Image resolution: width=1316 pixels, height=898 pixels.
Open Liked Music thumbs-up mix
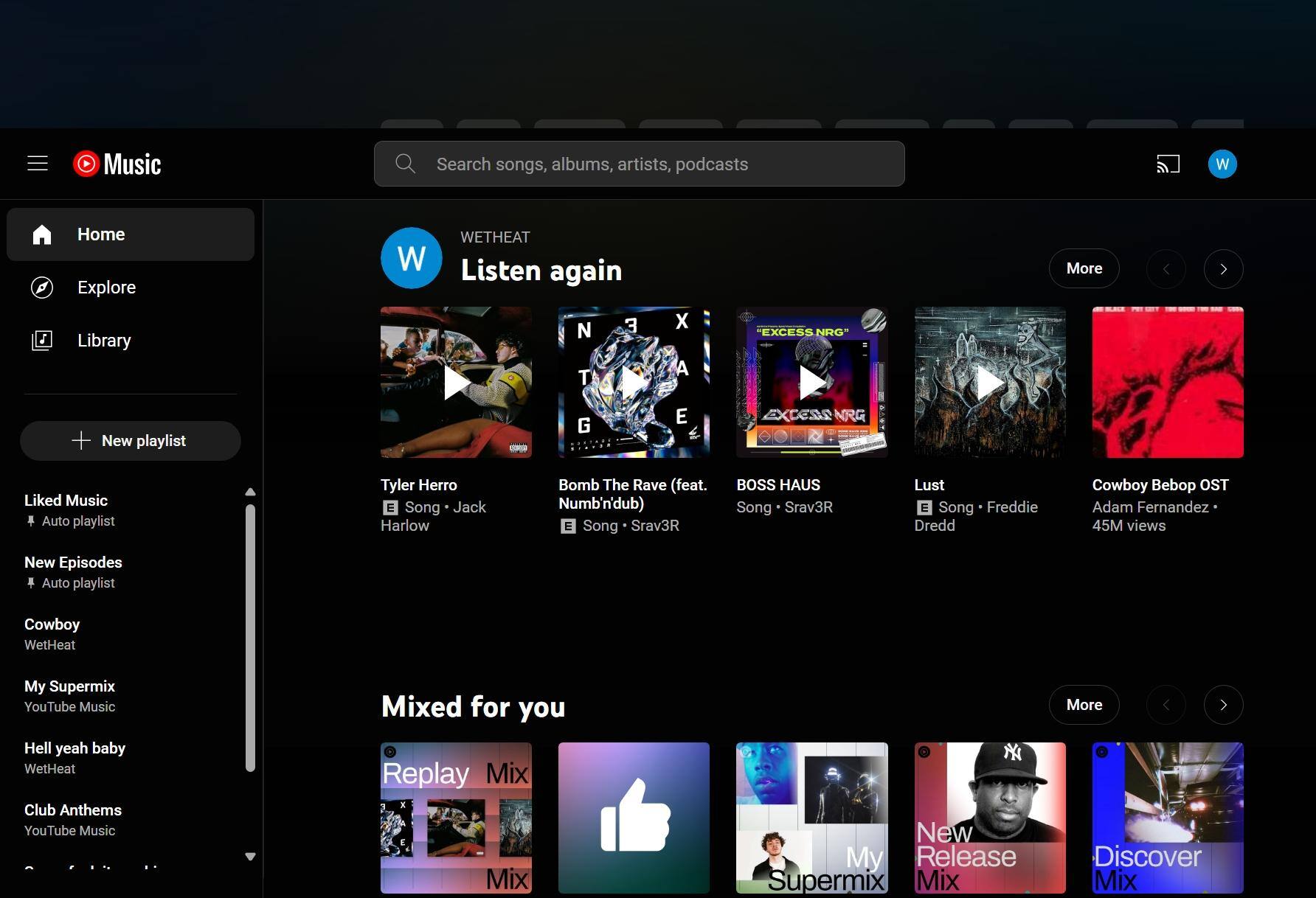634,818
